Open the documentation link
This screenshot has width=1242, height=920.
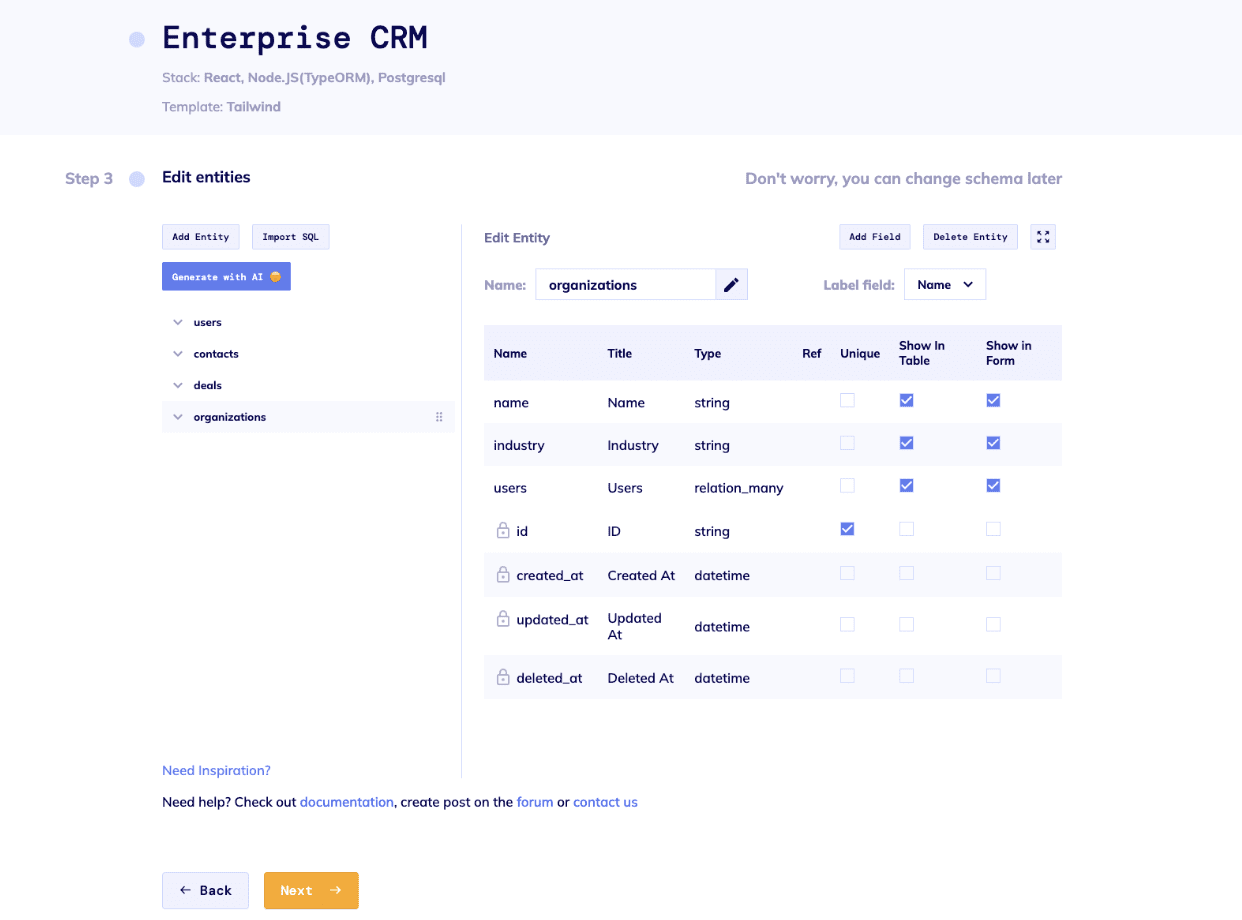[x=347, y=801]
